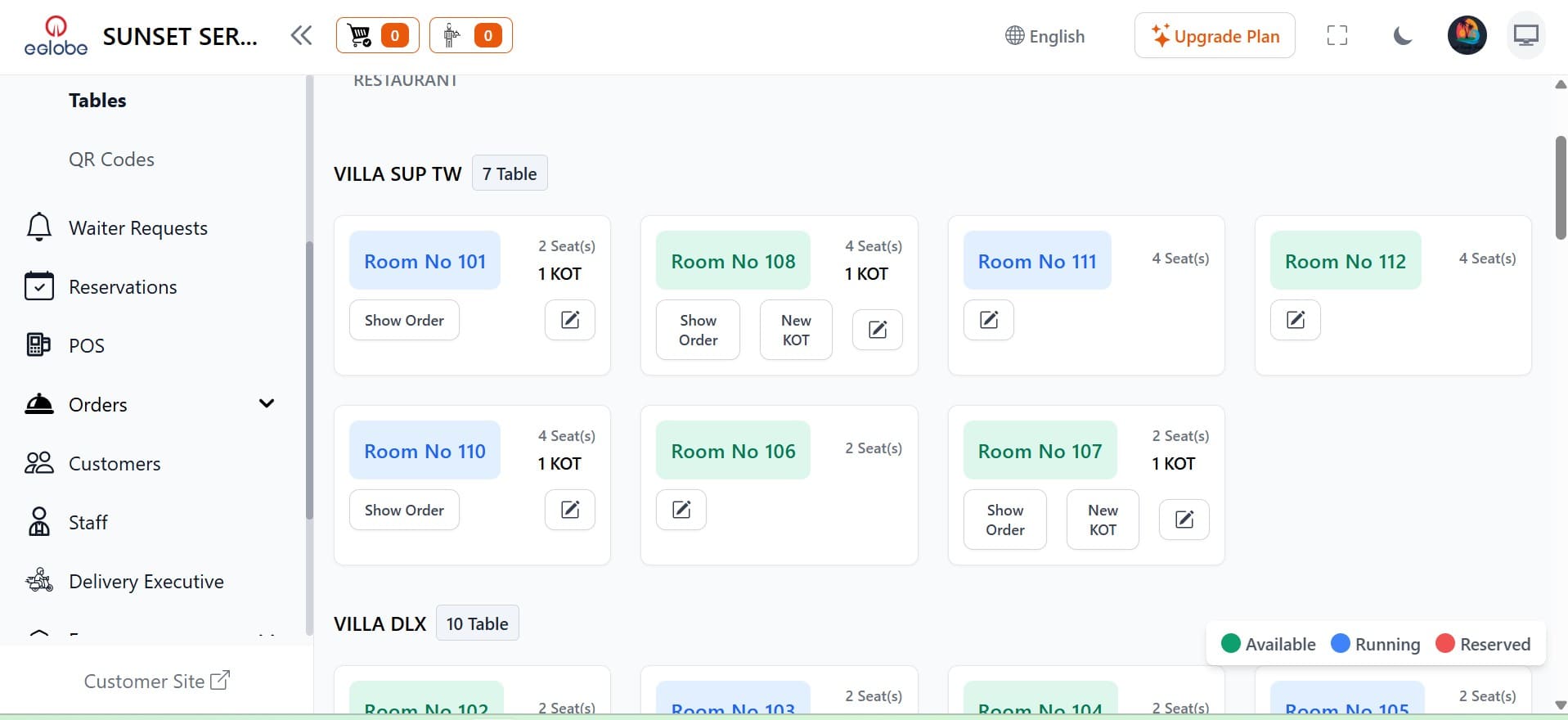
Task: Create New KOT for Room No 108
Action: (x=796, y=330)
